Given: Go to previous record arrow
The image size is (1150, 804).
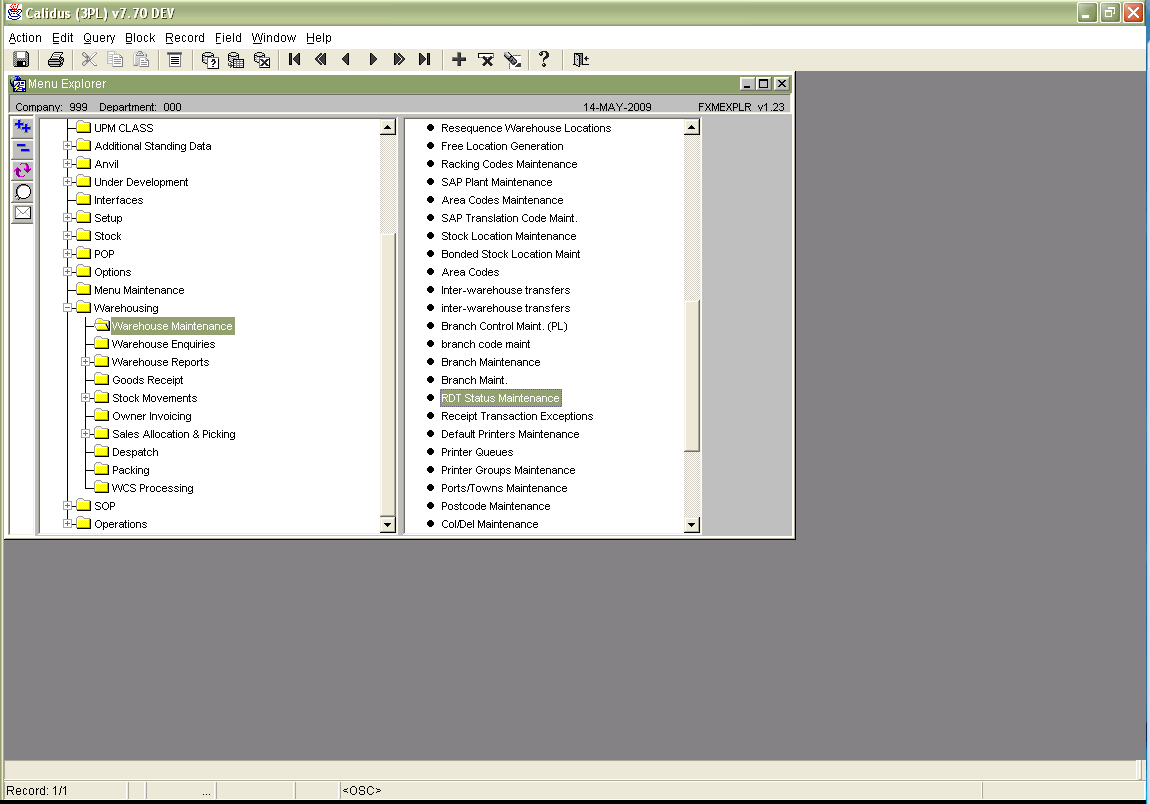Looking at the screenshot, I should coord(346,59).
